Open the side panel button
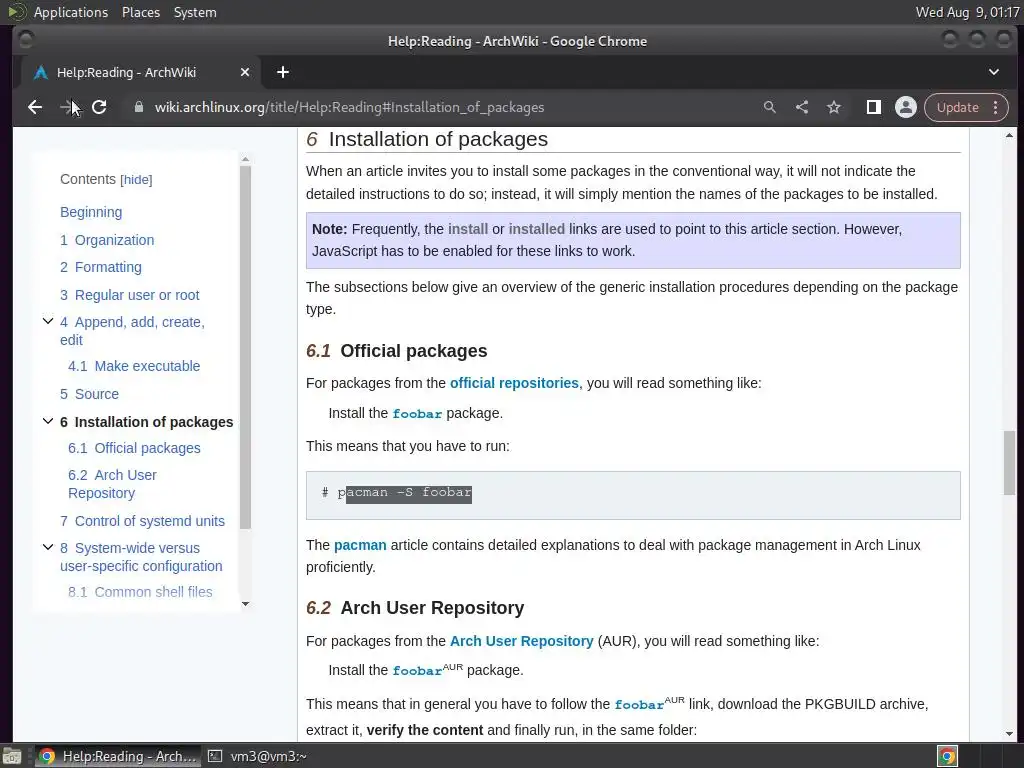Viewport: 1024px width, 768px height. tap(874, 107)
